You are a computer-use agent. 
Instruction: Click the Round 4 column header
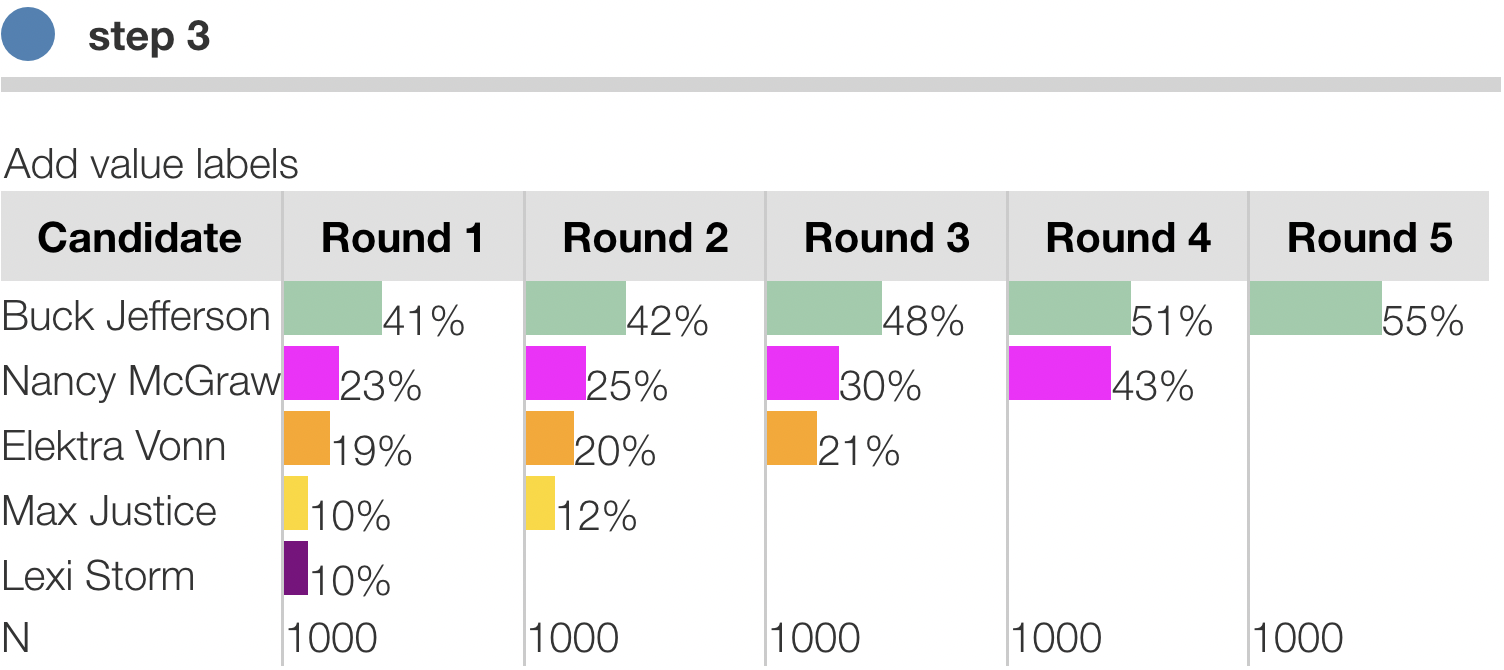tap(1128, 238)
